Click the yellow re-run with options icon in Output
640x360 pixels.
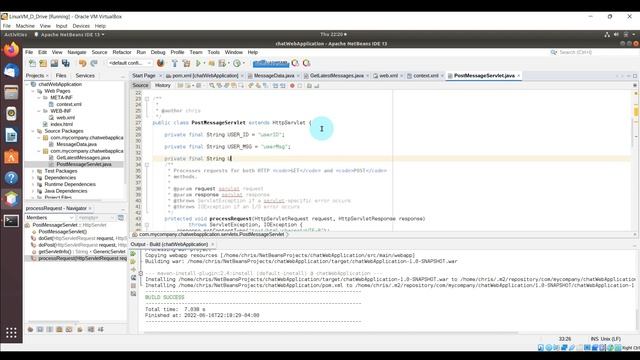click(x=133, y=262)
